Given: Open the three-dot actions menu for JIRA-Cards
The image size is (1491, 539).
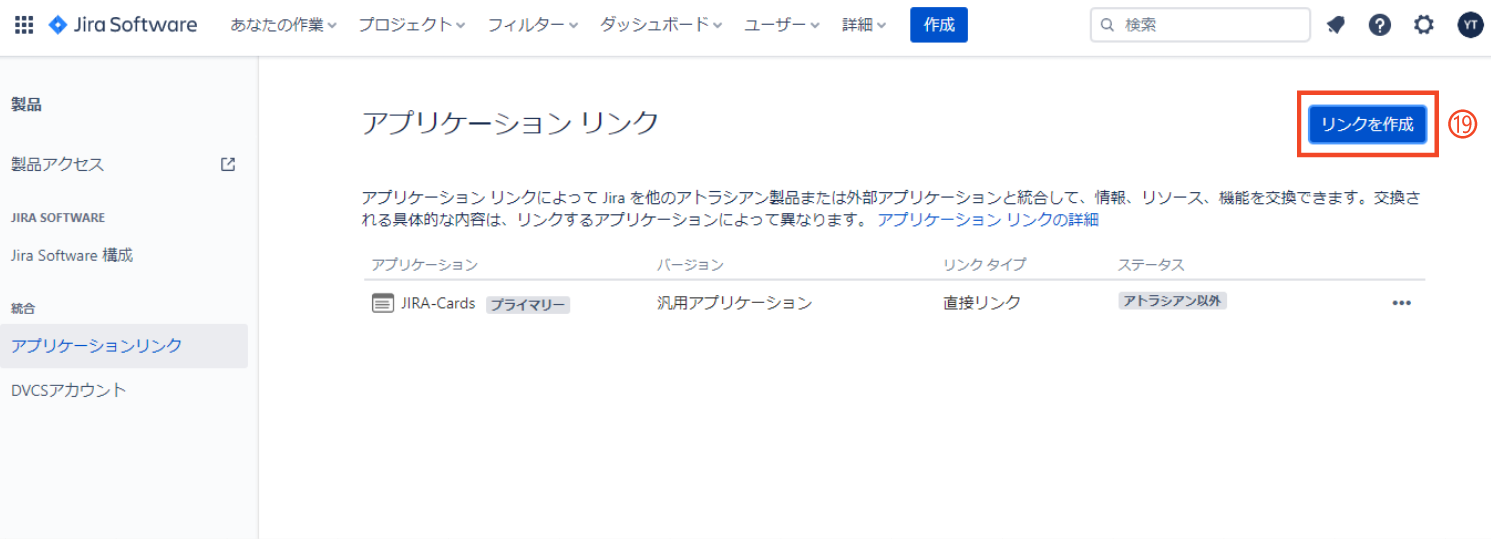Looking at the screenshot, I should (x=1401, y=303).
